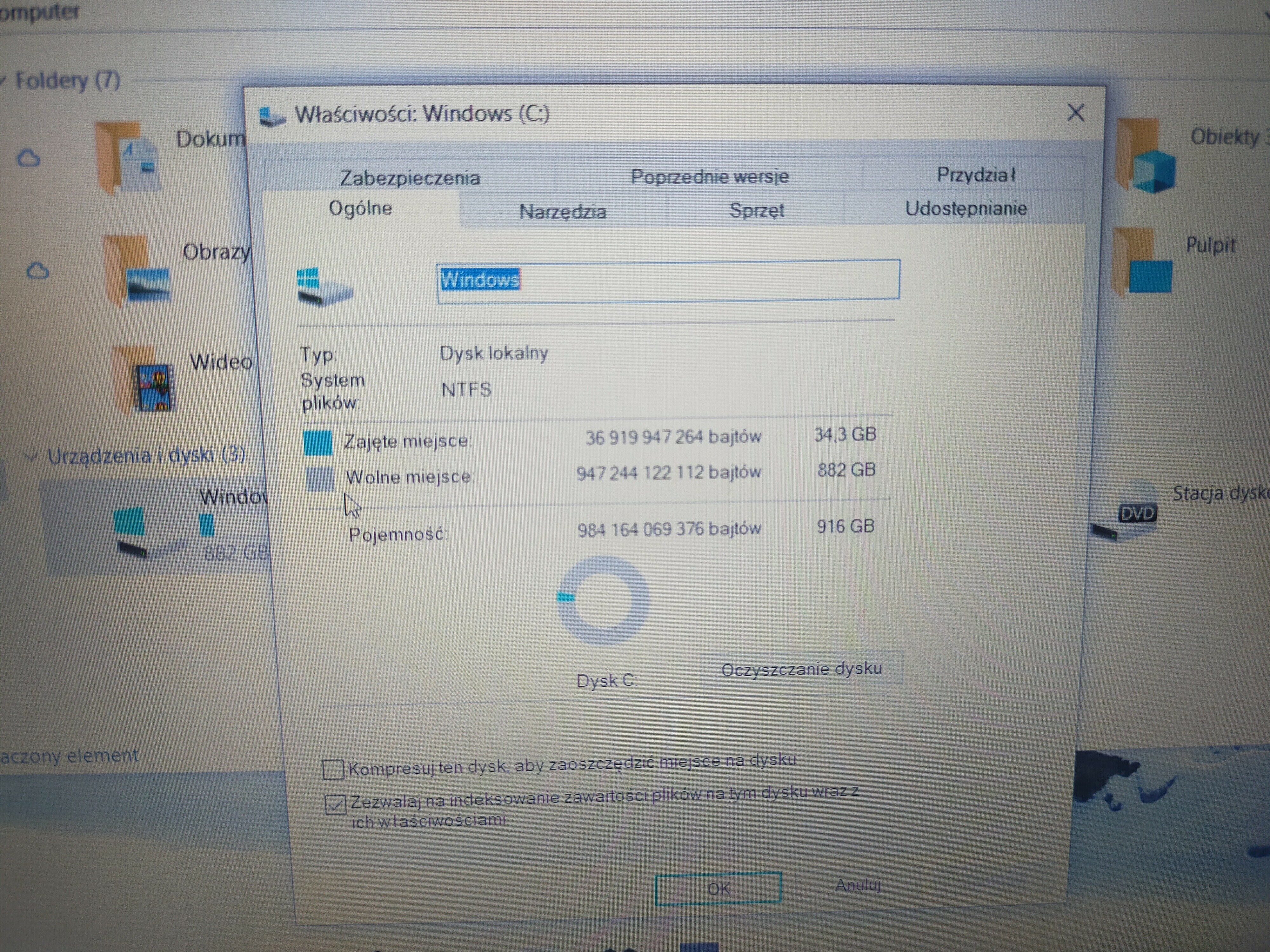Click the Obrazy folder icon

click(x=138, y=271)
